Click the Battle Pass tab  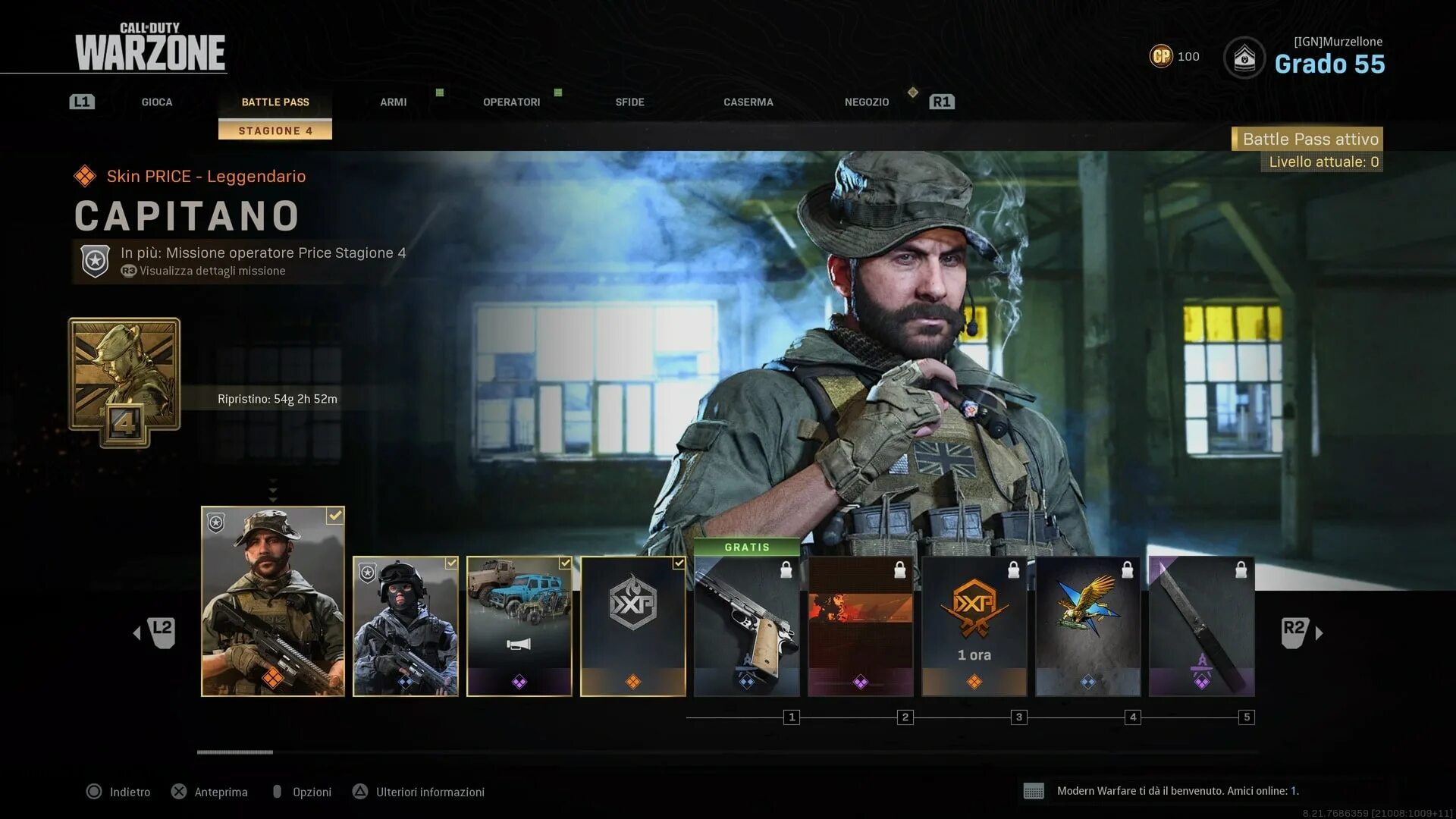point(275,101)
